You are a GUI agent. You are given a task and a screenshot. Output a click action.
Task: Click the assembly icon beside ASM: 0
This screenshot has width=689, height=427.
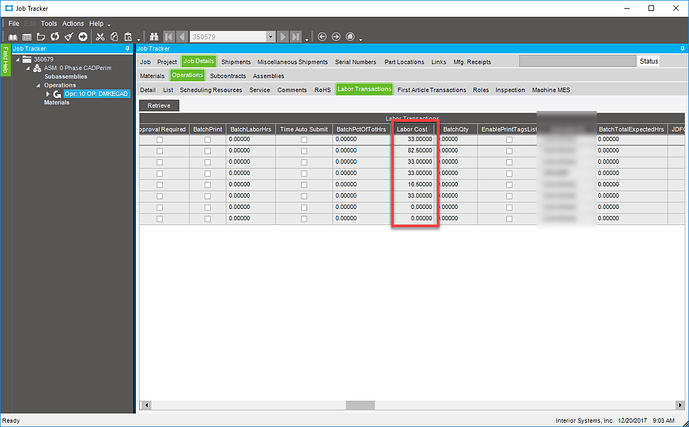[37, 68]
